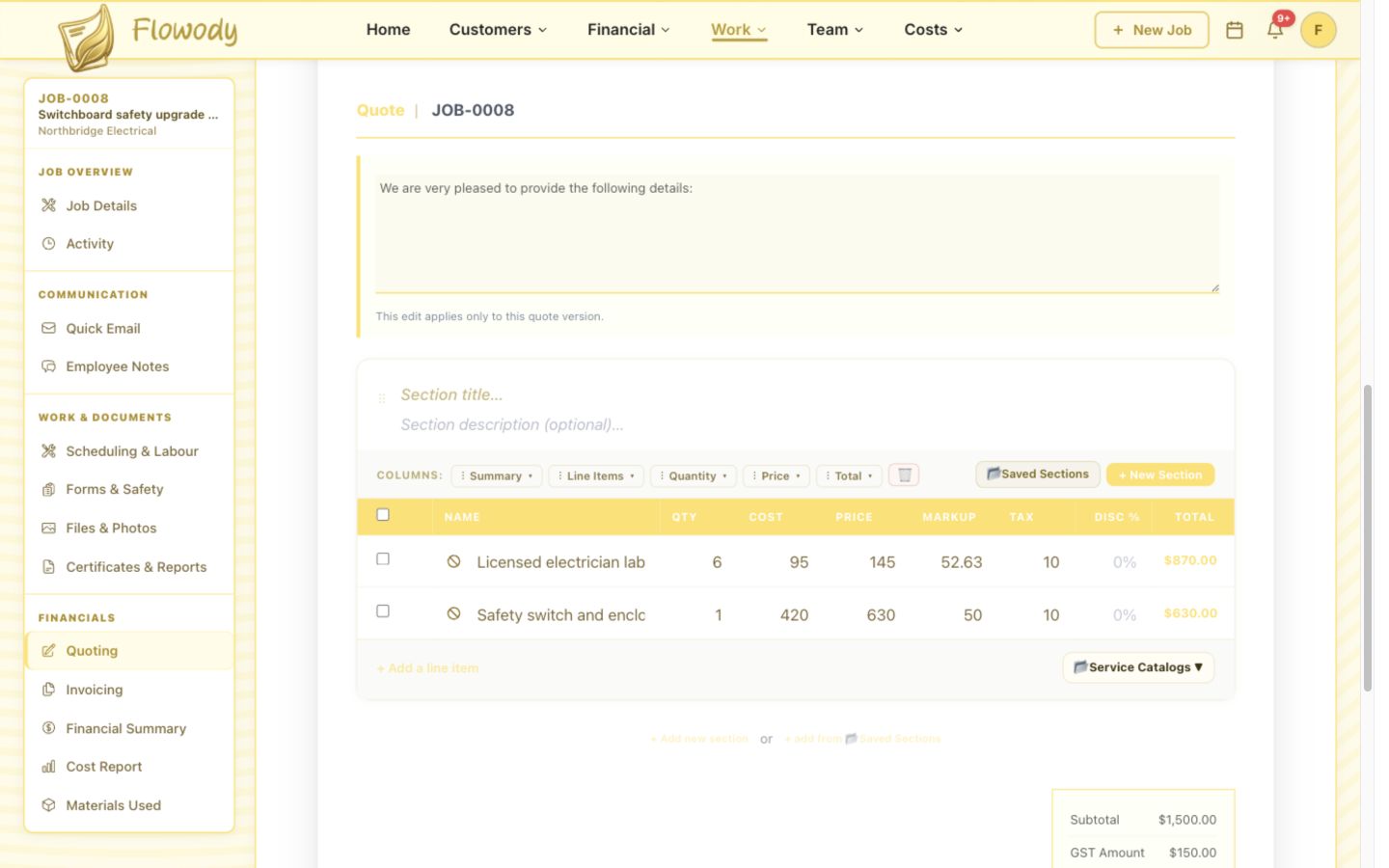Click the icon beside Licensed electrician lab
This screenshot has height=868, width=1389.
453,561
